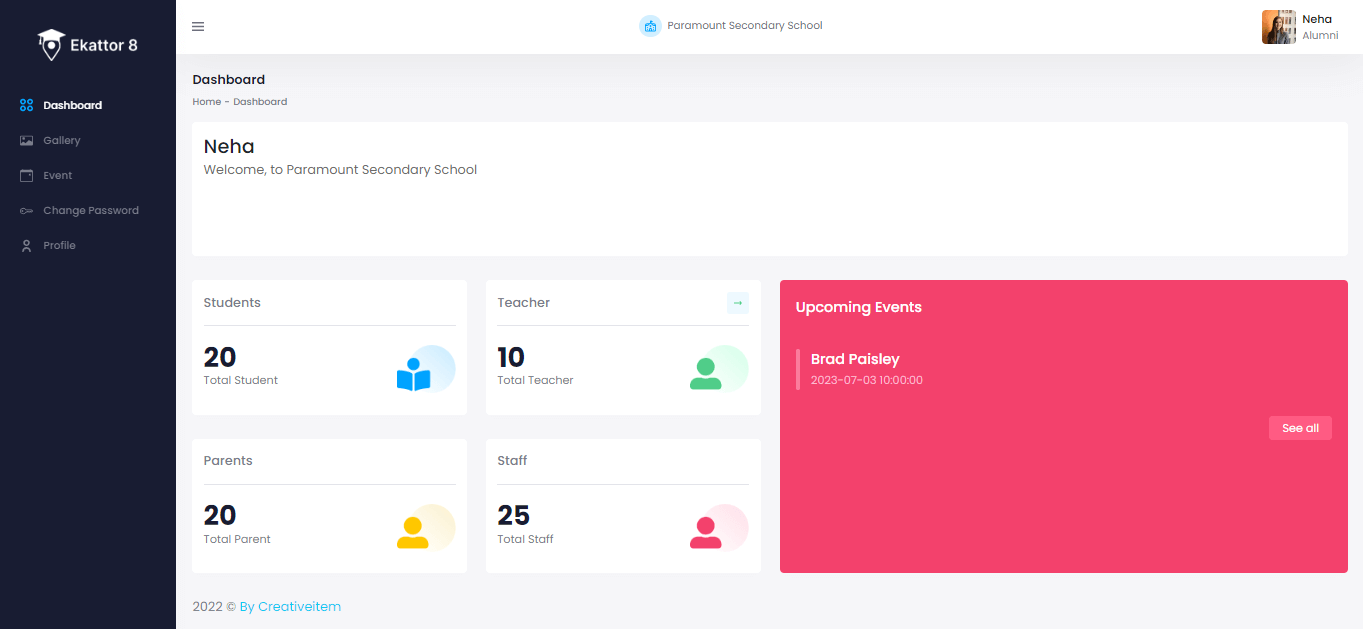Click the yellow Parents person icon
Image resolution: width=1363 pixels, height=629 pixels.
pyautogui.click(x=412, y=532)
